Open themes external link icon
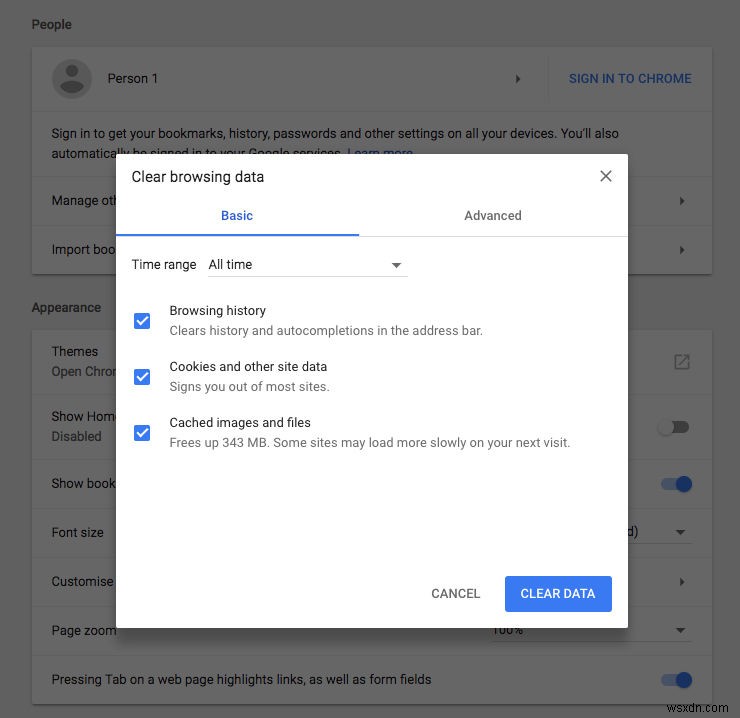 pyautogui.click(x=682, y=362)
